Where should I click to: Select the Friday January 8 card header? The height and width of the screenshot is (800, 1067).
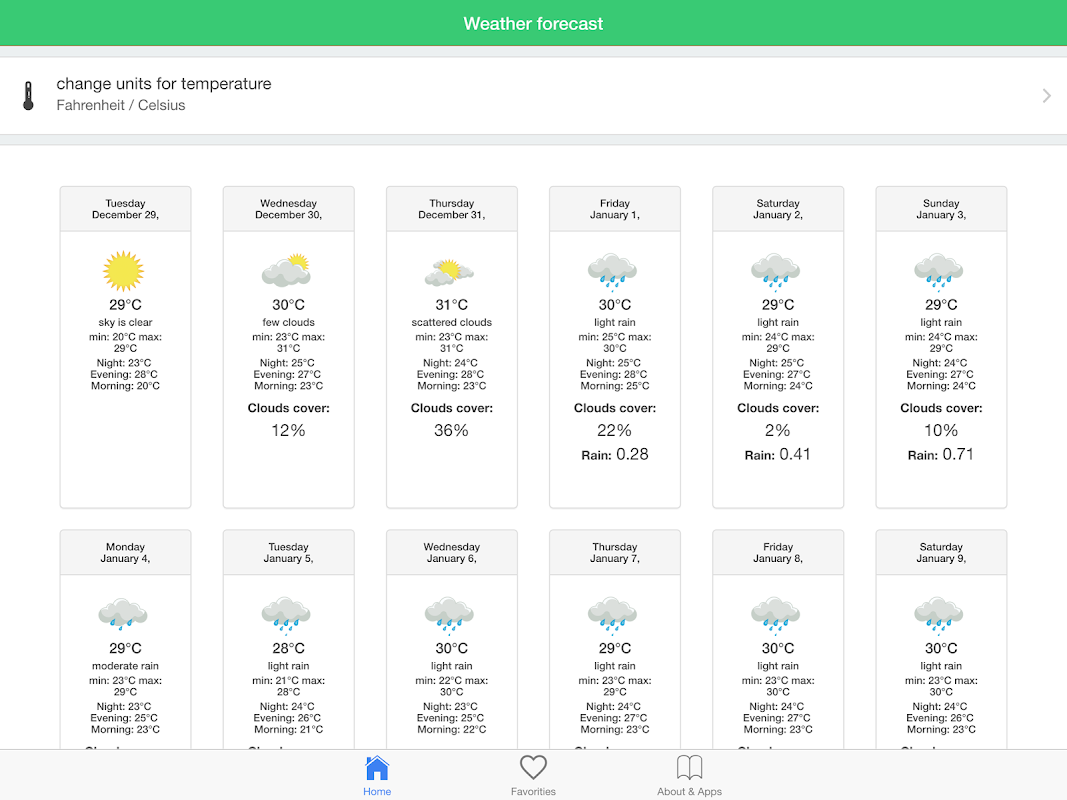tap(778, 552)
